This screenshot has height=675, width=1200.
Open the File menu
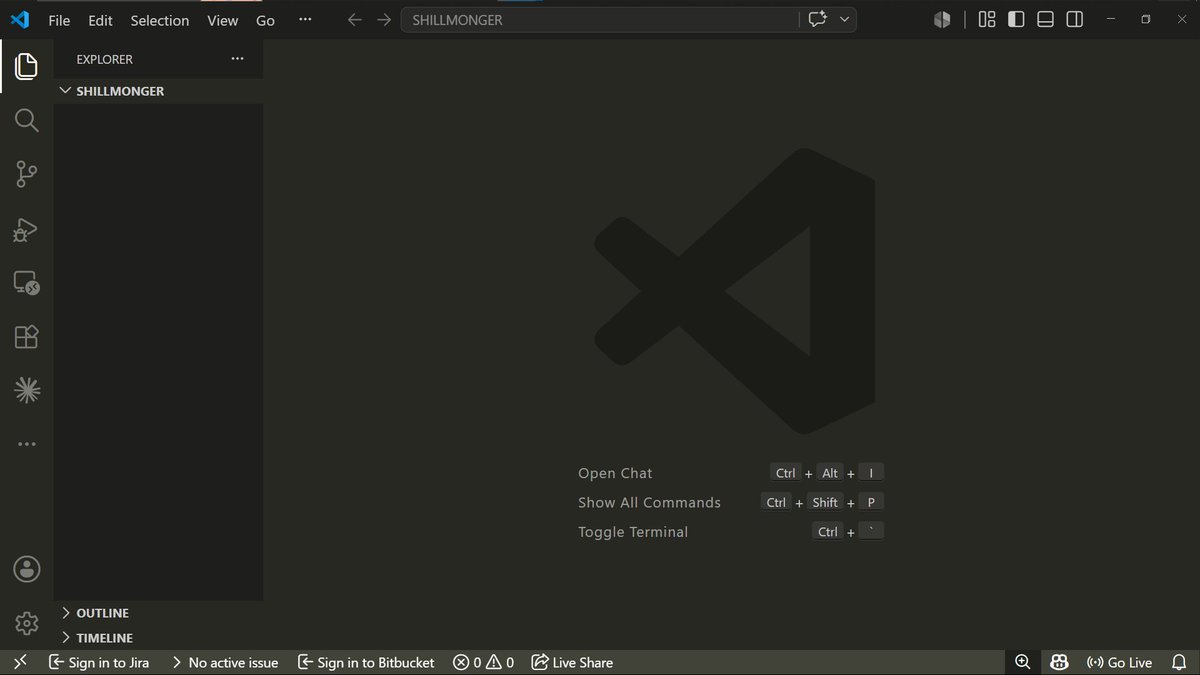point(59,20)
